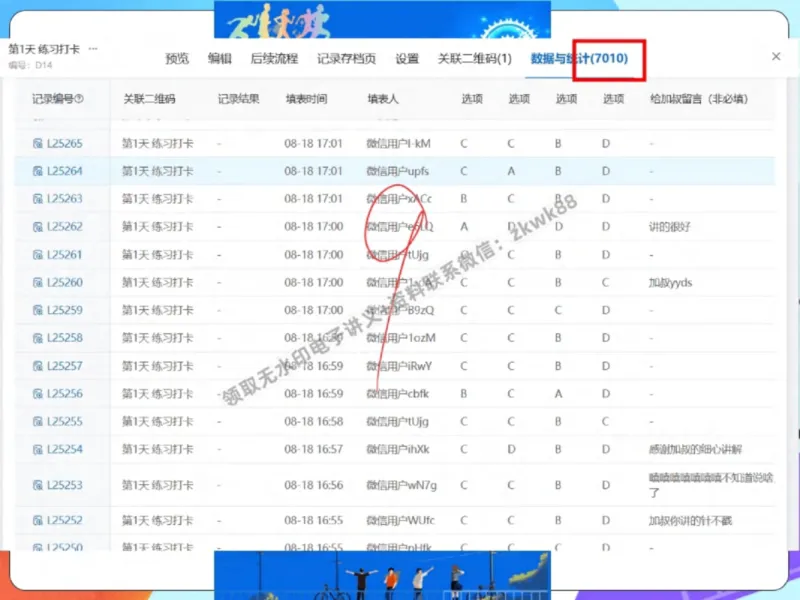Open the more options ellipsis beside 第1天 练习打卡
Screen dimensions: 800x600
click(x=93, y=49)
